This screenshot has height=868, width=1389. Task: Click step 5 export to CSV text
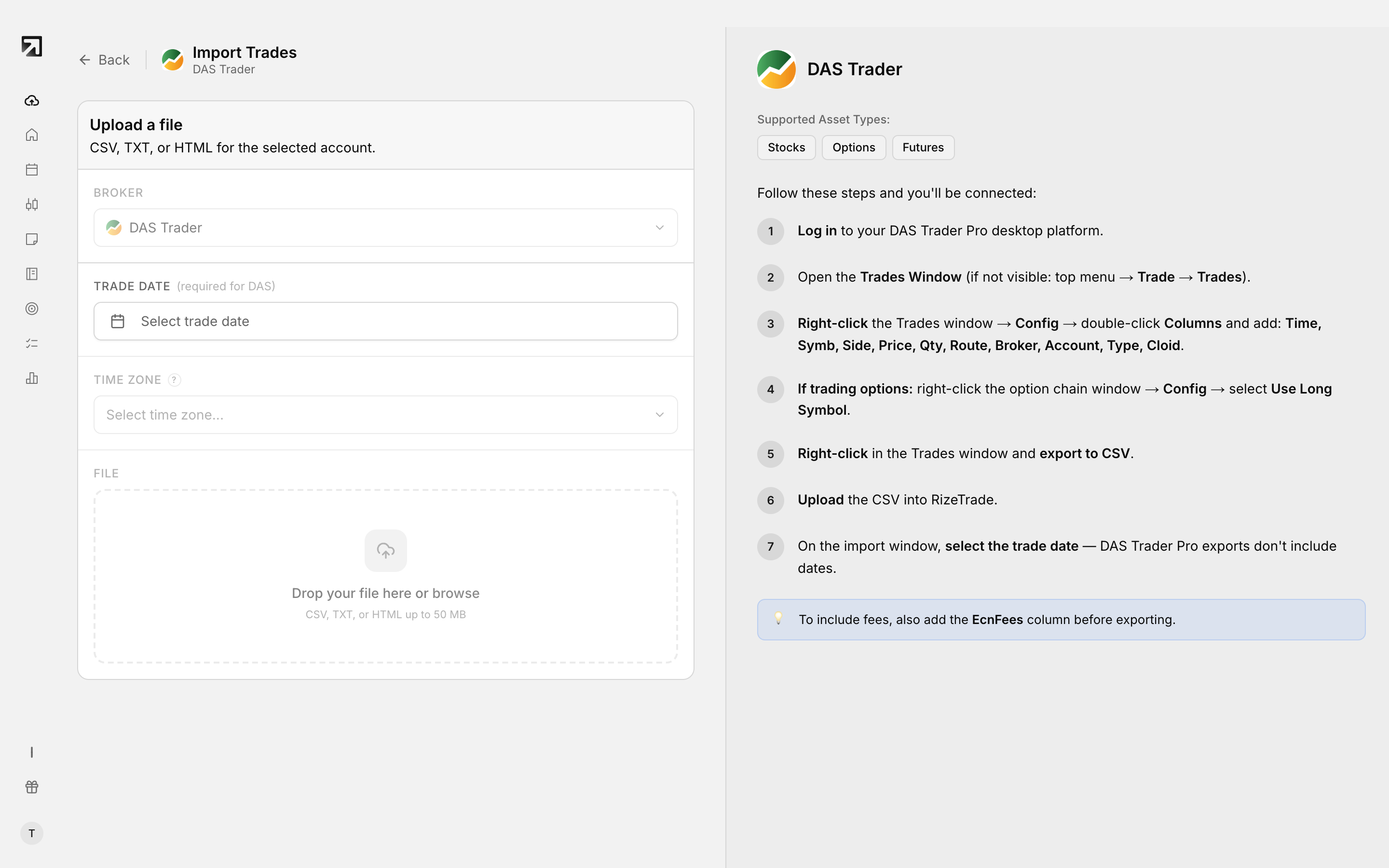965,453
